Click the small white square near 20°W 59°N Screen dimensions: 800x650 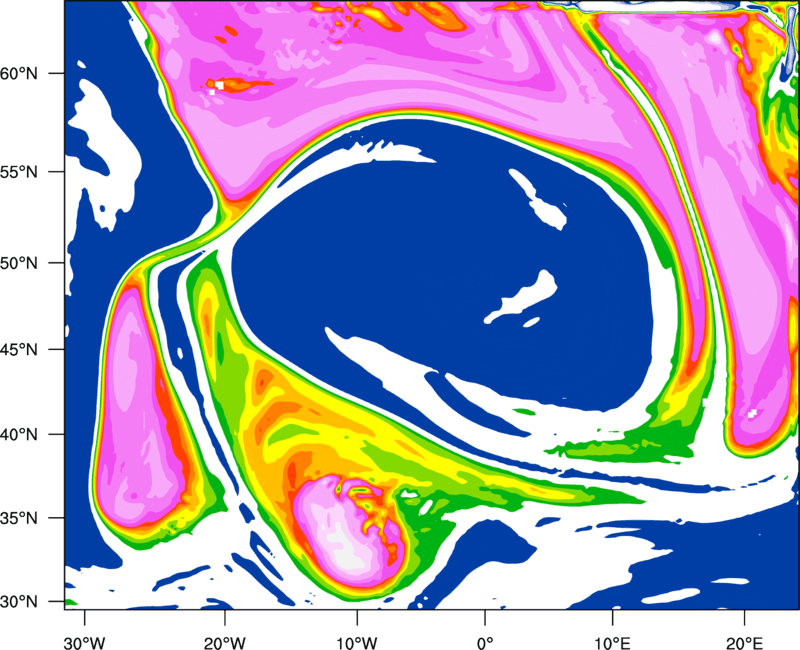[219, 85]
